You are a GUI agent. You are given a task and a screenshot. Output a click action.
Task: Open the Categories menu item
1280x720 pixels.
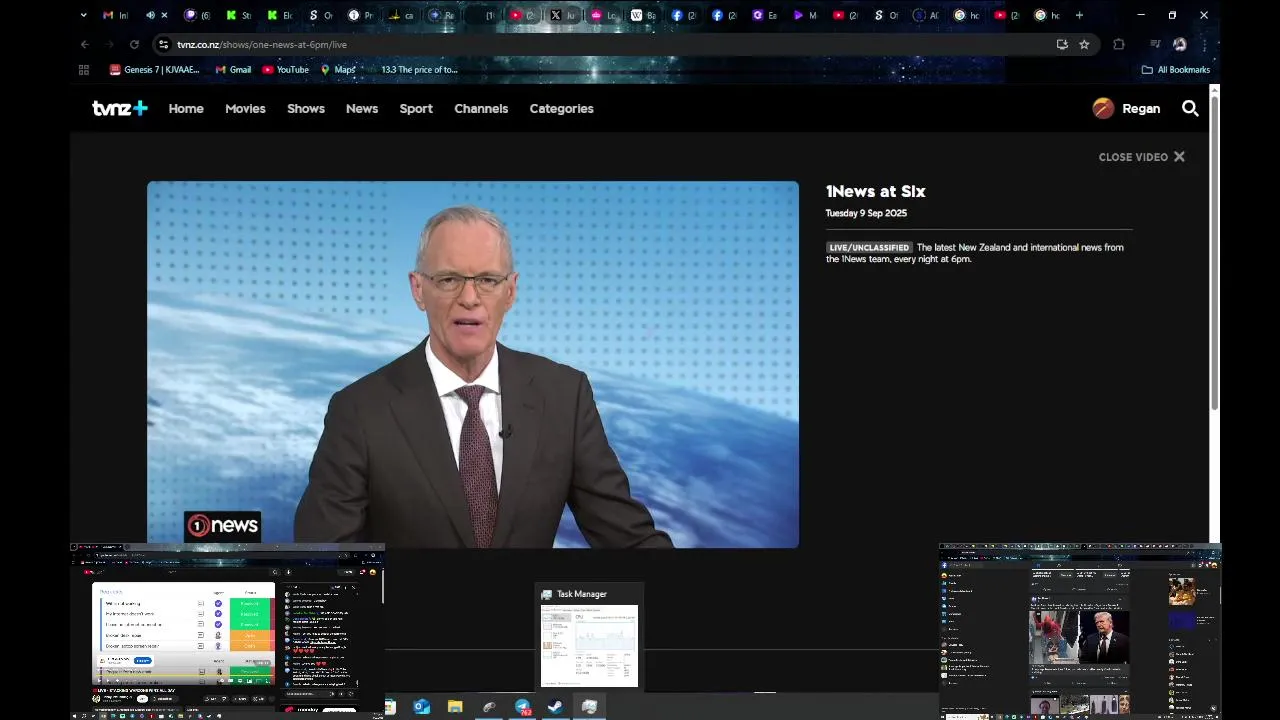tap(561, 108)
